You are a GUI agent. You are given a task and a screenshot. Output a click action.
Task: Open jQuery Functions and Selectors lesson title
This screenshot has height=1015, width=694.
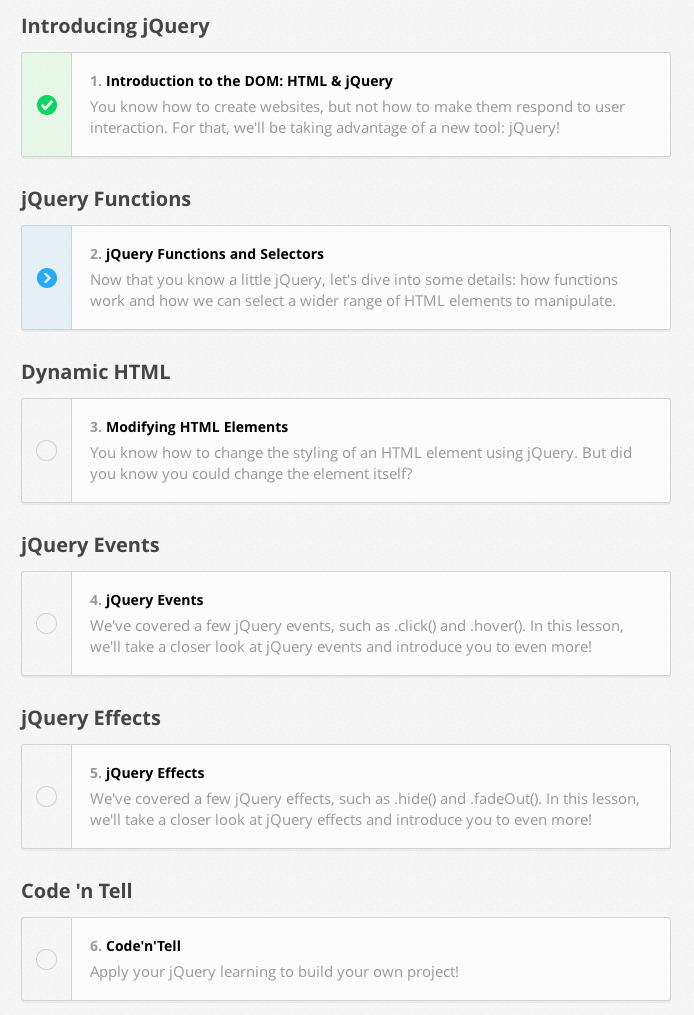(214, 254)
